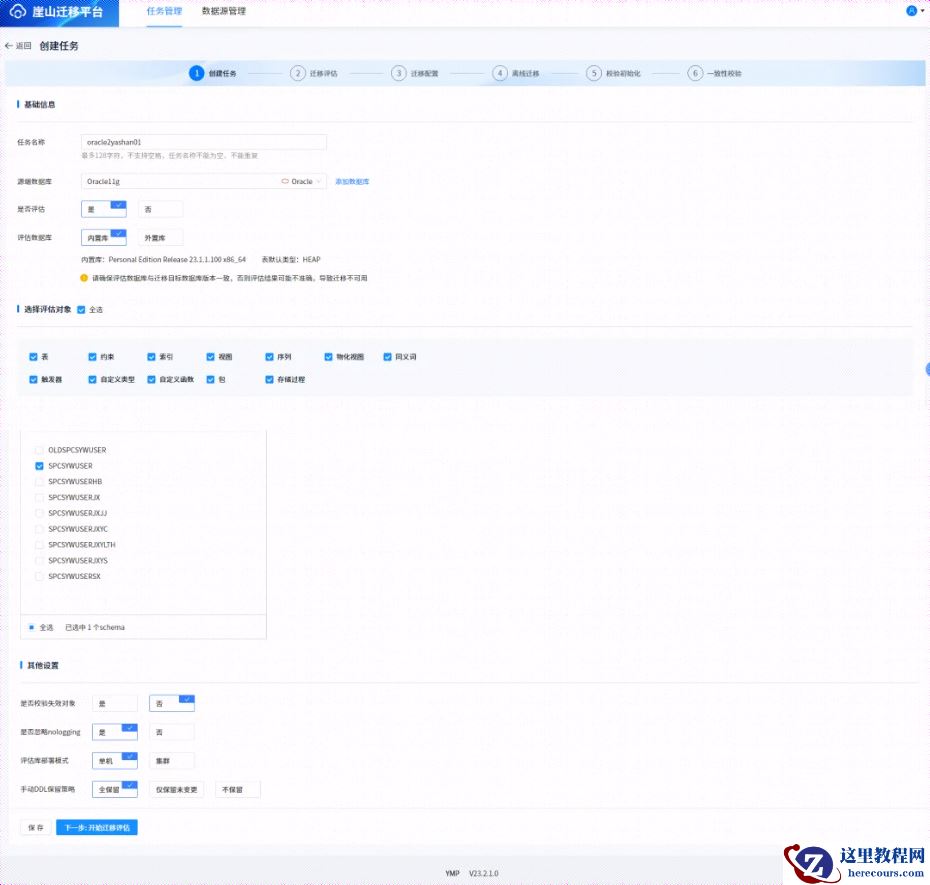
Task: Select 外置库 for 评估数据库
Action: pos(160,238)
